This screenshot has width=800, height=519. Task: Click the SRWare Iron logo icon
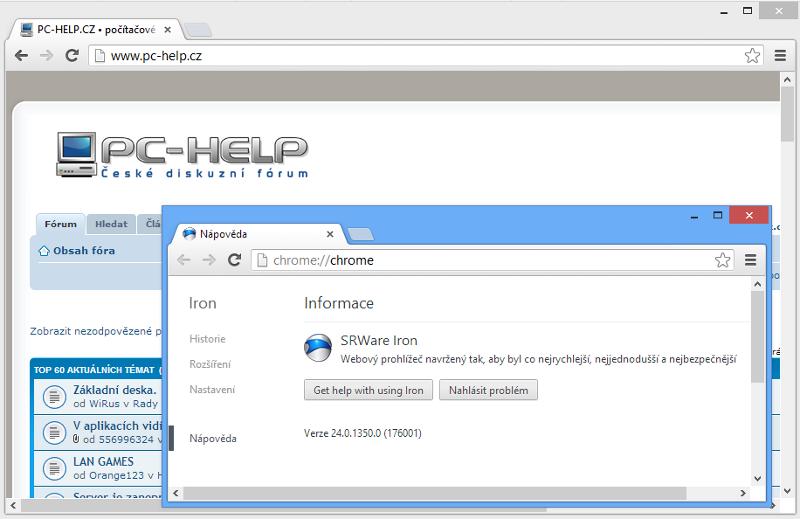(x=318, y=348)
